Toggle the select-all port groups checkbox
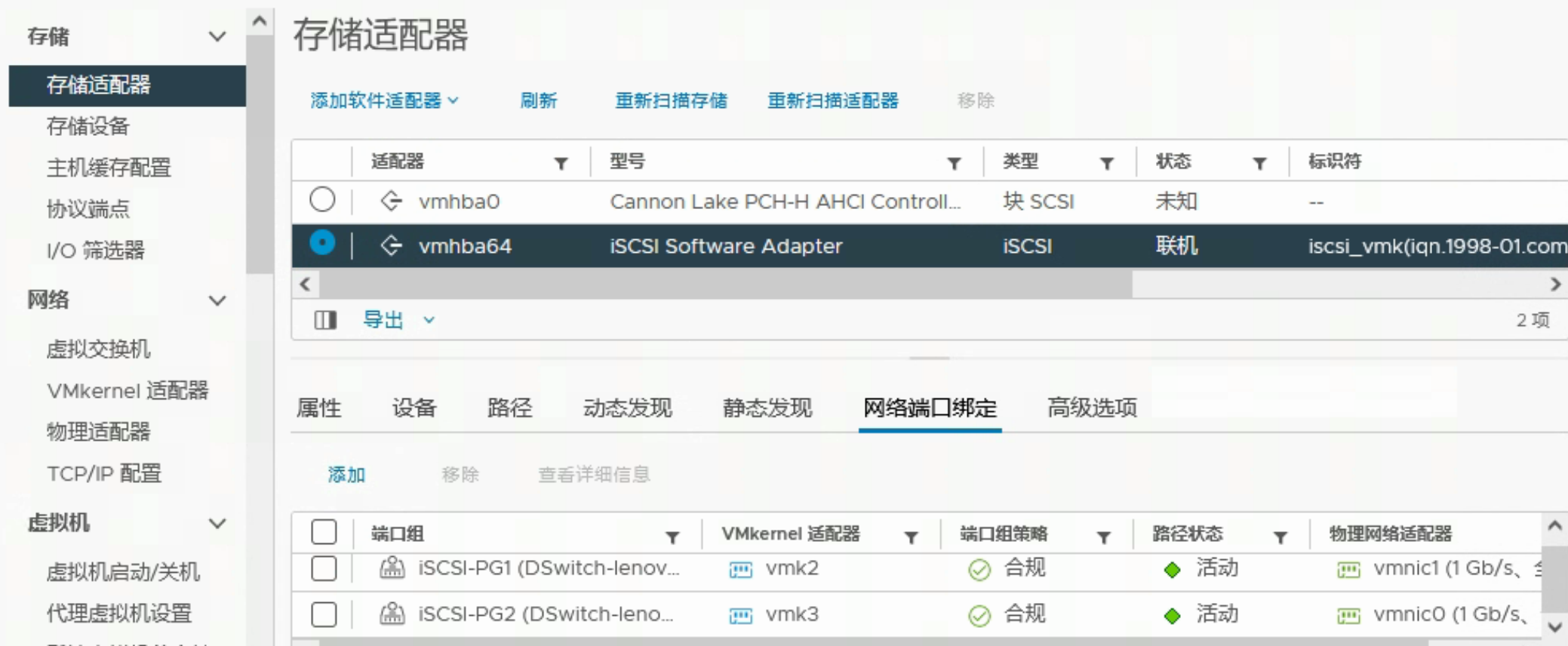 tap(324, 532)
